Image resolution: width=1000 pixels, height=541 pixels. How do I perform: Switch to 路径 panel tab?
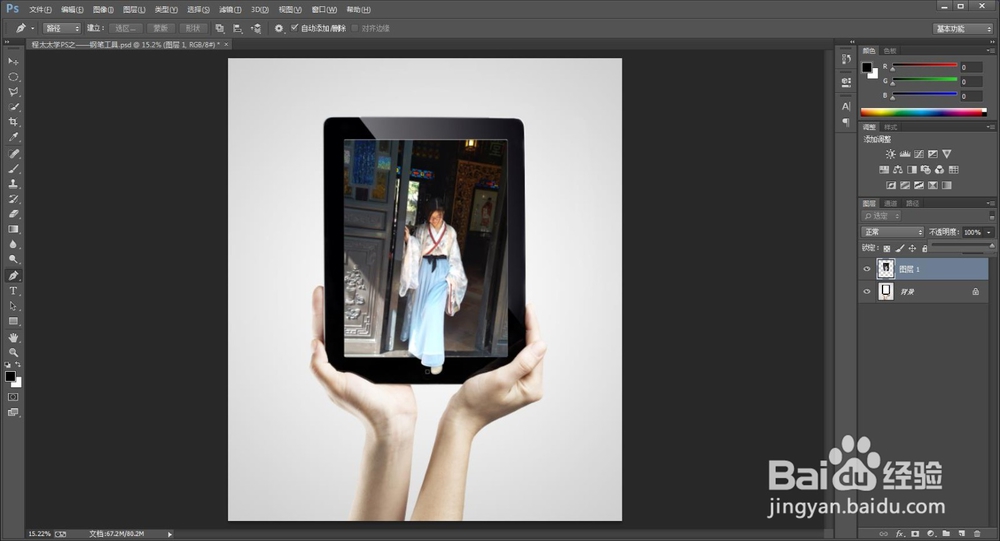pyautogui.click(x=913, y=204)
